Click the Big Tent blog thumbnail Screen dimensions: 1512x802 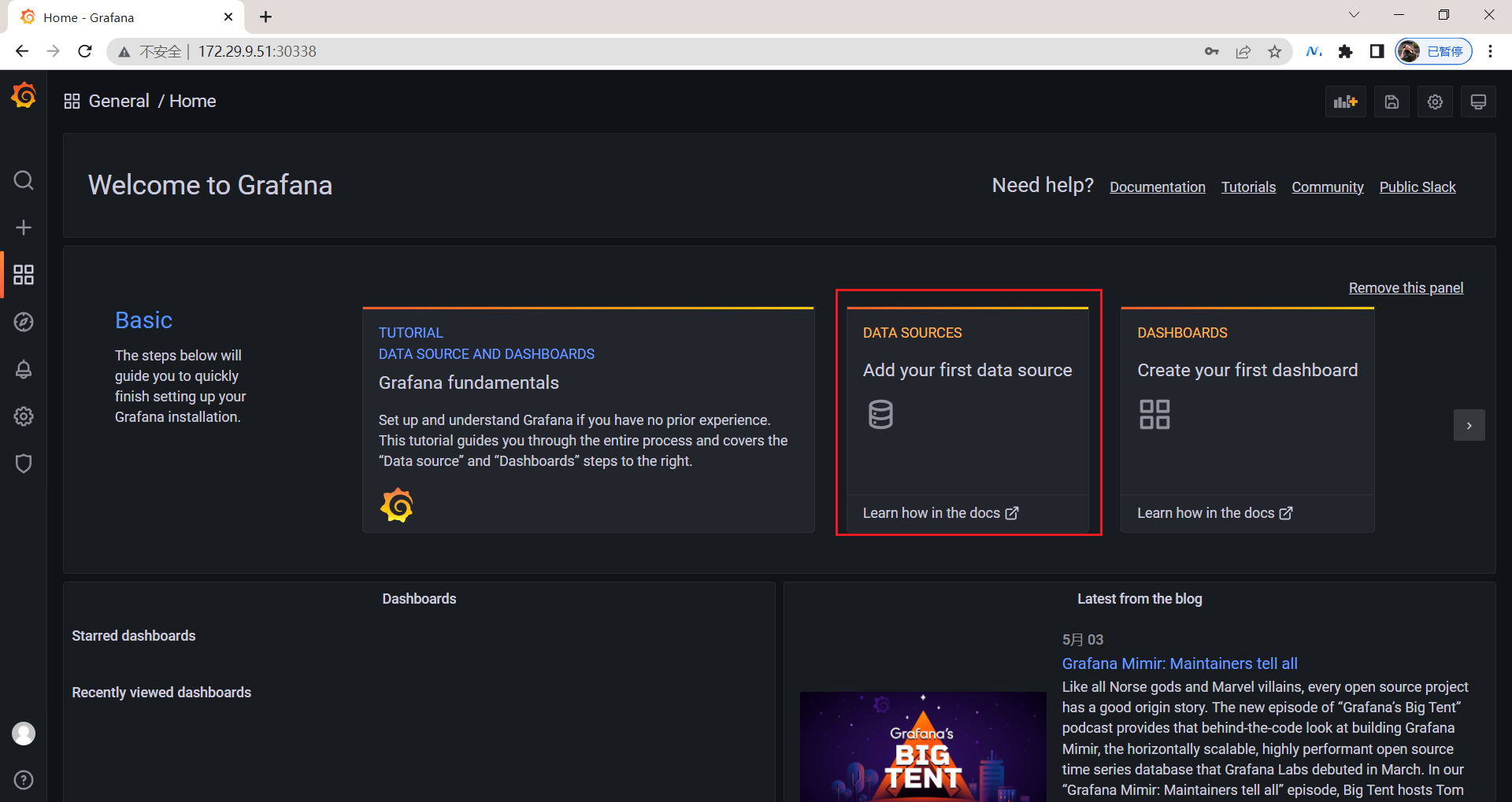pyautogui.click(x=923, y=747)
